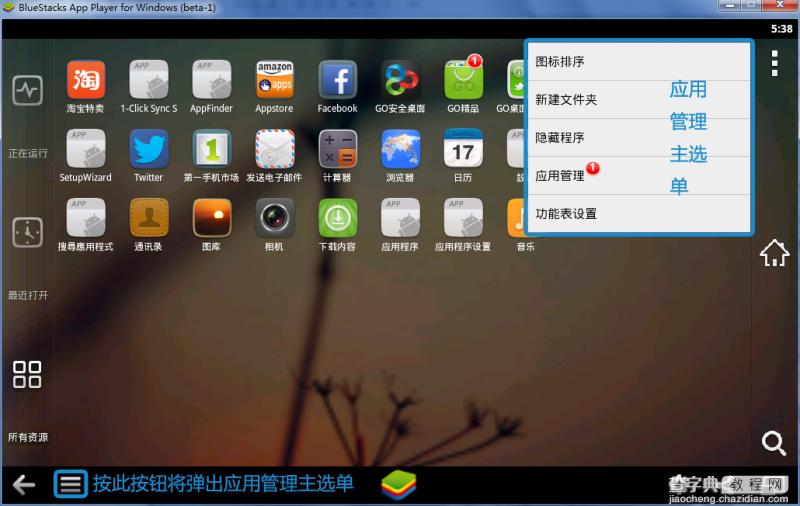Open 发送电子邮件 mail app
This screenshot has width=800, height=506.
click(x=274, y=149)
